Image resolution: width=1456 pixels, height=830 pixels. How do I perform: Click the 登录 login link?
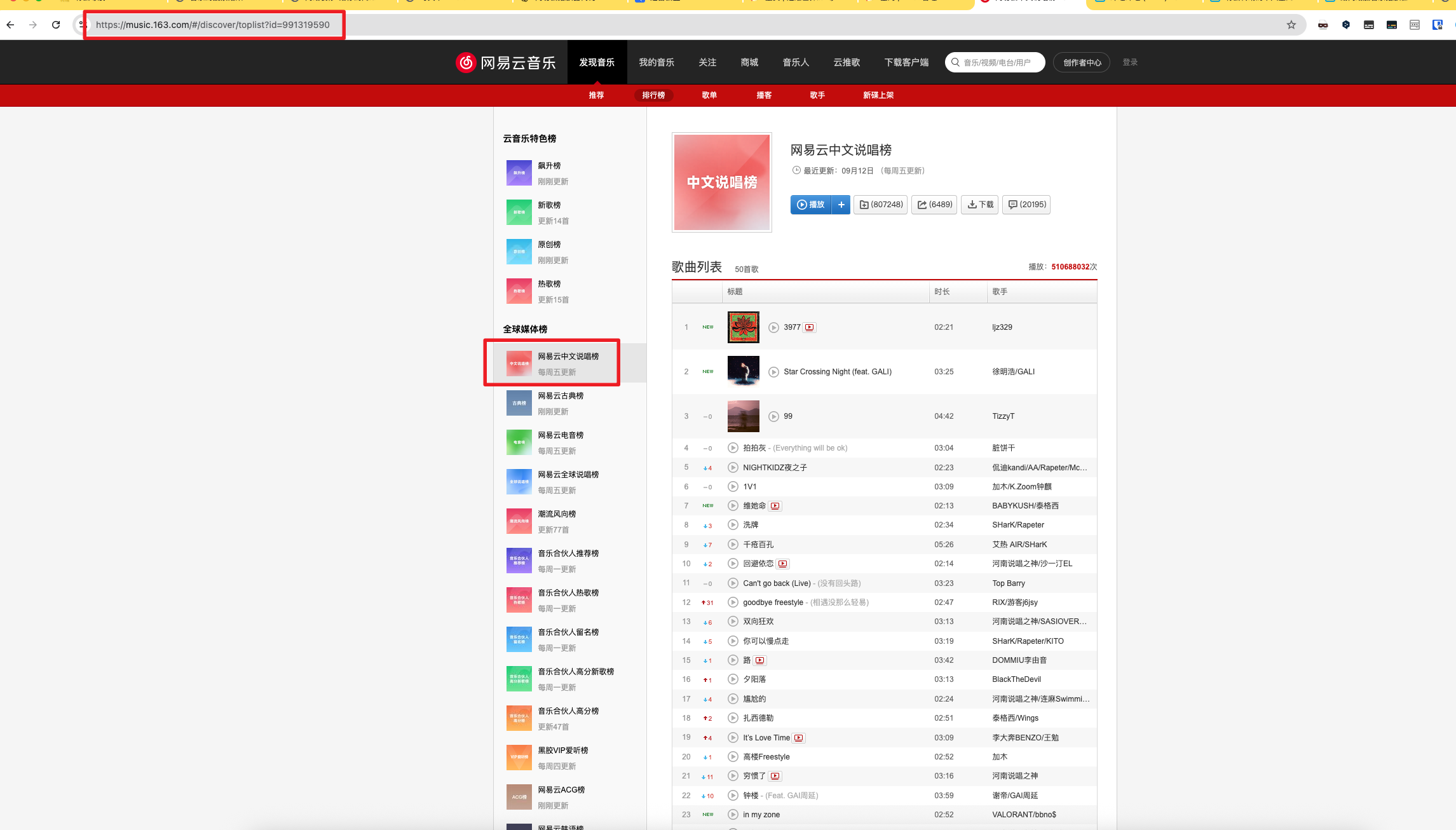point(1129,62)
